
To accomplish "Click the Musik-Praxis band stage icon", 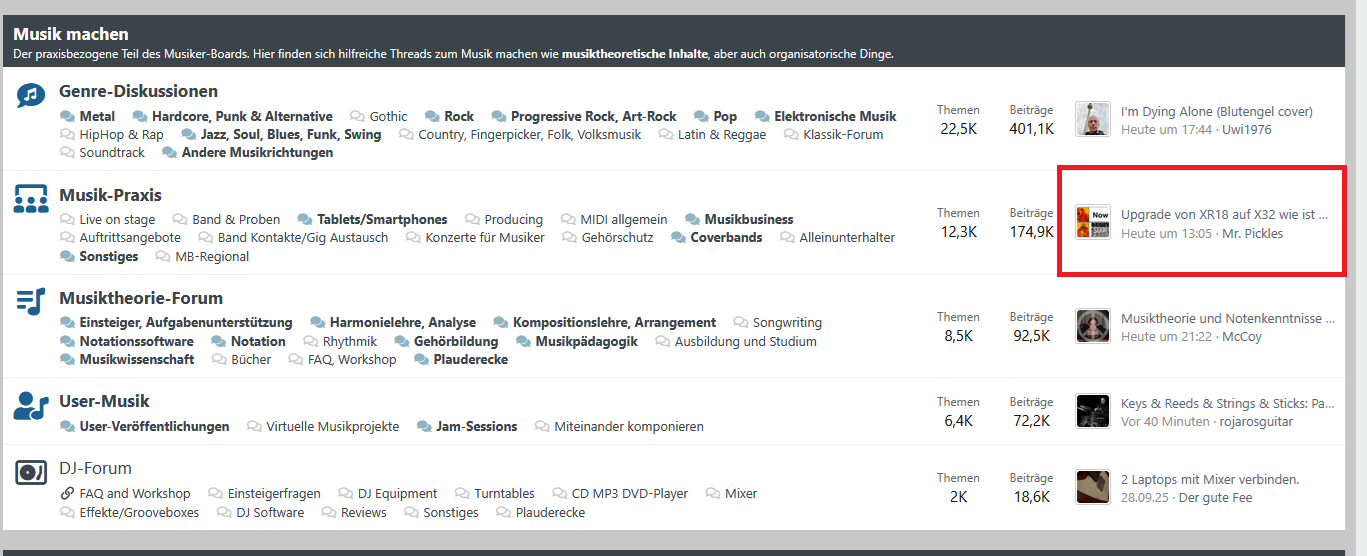I will [31, 200].
